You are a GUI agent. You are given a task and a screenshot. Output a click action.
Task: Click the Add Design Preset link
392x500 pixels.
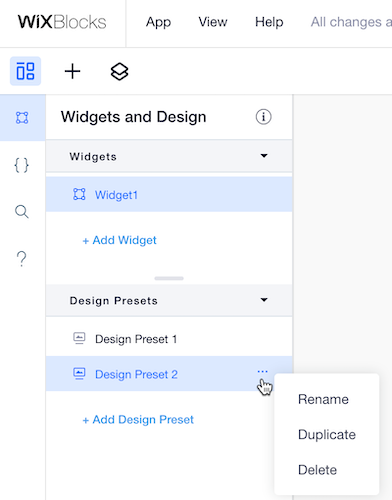[138, 419]
